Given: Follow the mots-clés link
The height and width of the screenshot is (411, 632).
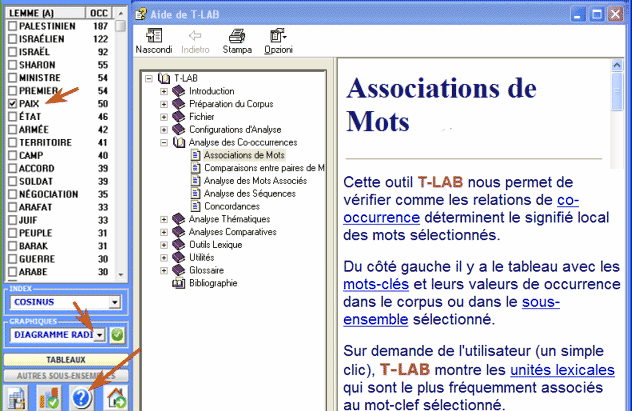Looking at the screenshot, I should pyautogui.click(x=376, y=284).
